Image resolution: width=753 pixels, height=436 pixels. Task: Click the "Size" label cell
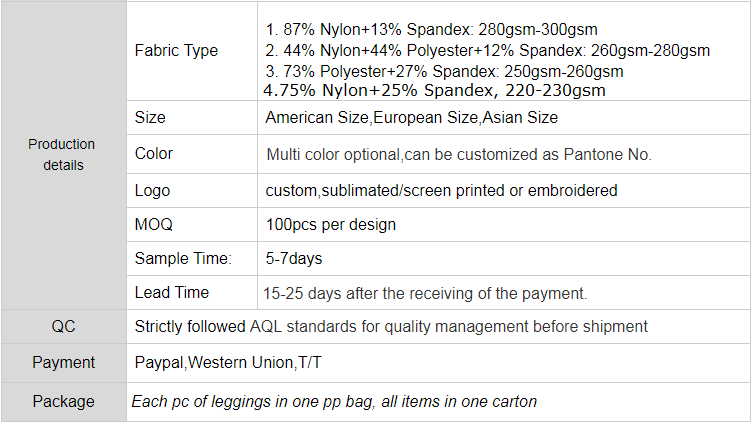point(150,117)
